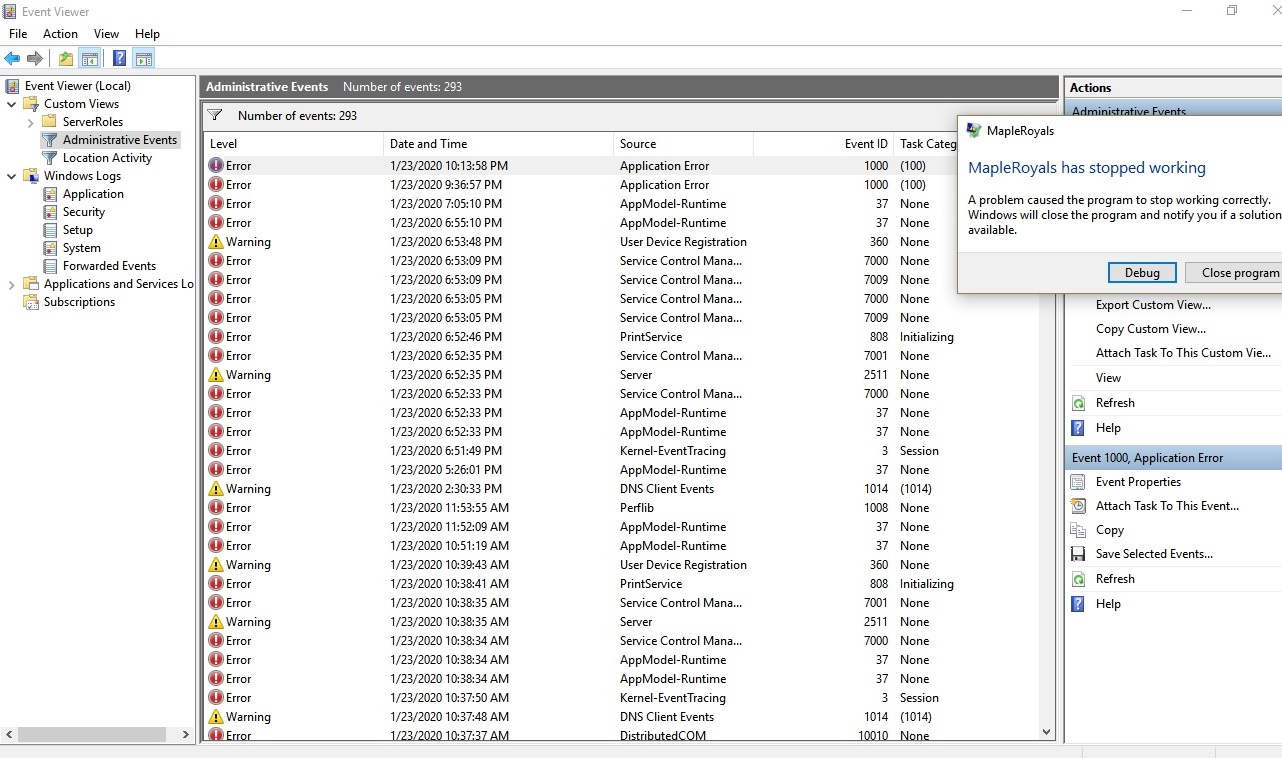Sort by the Date and Time column header

[498, 144]
